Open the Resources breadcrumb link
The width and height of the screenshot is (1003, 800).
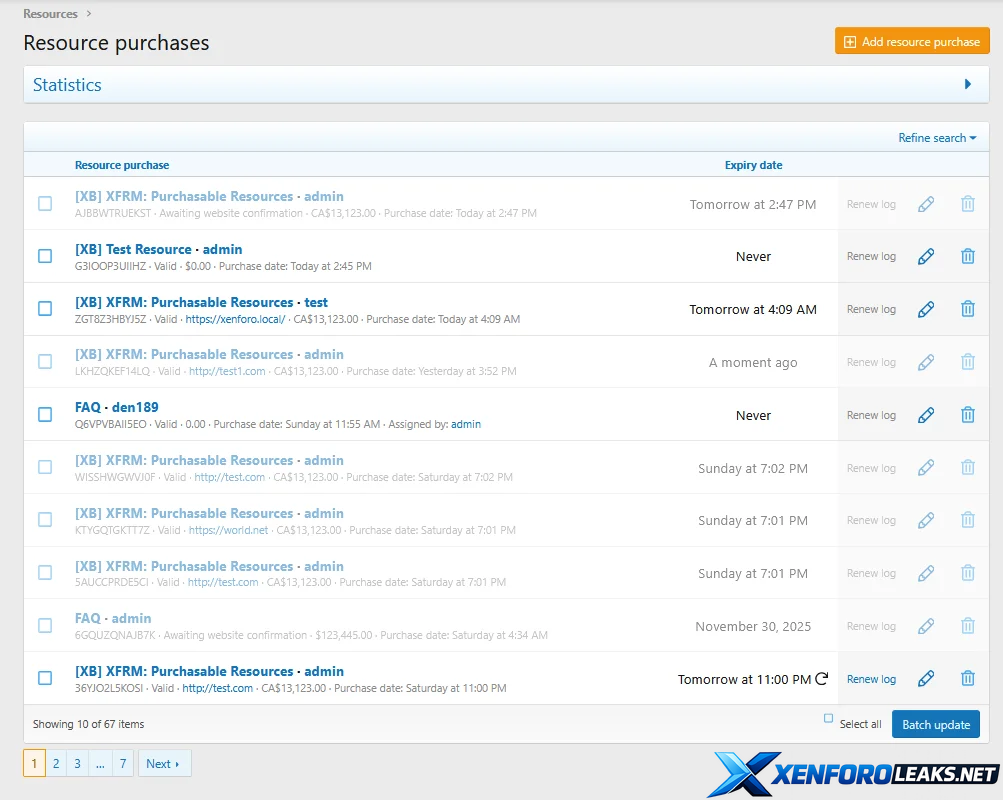pos(50,14)
